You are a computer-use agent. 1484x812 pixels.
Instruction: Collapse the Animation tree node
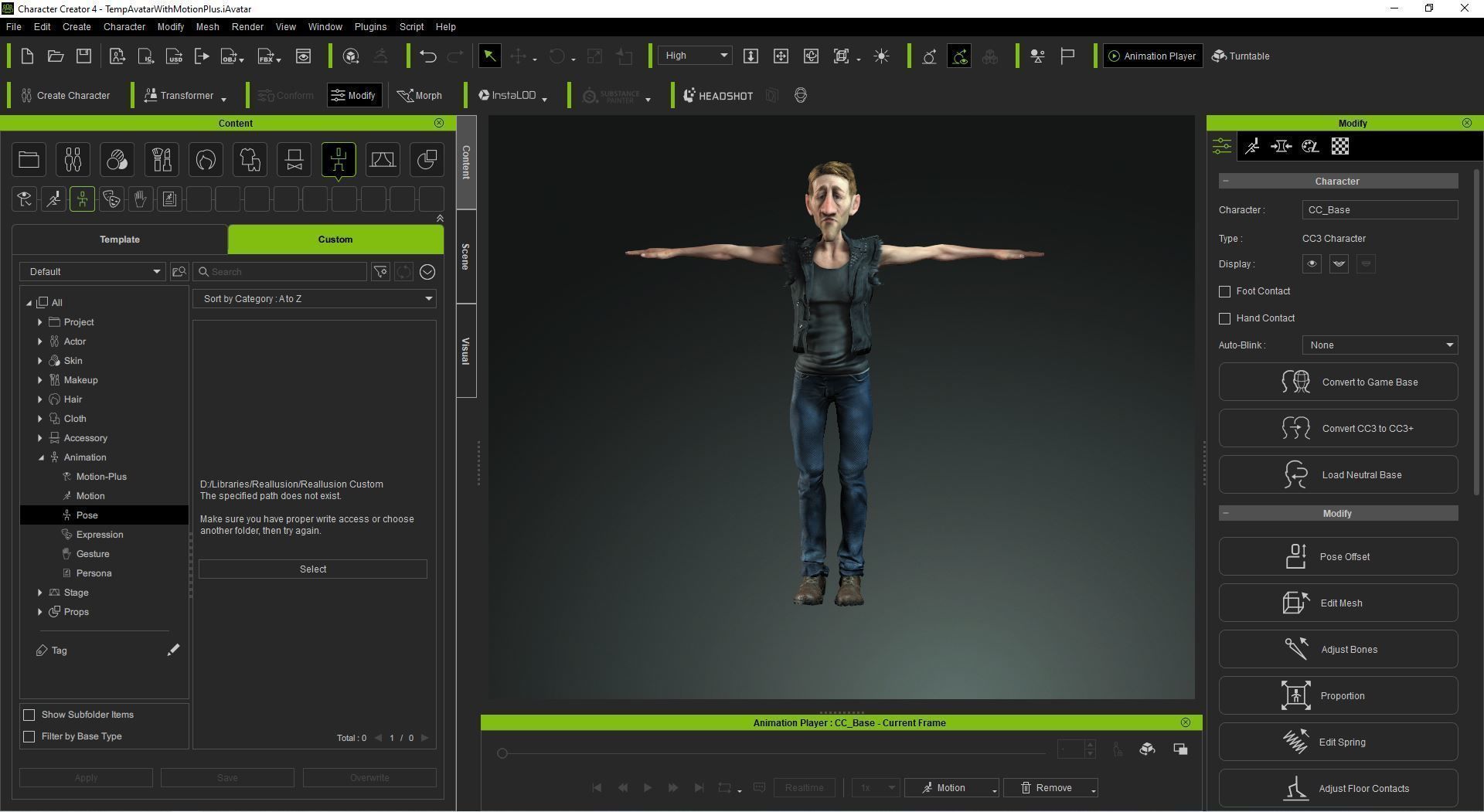point(40,457)
